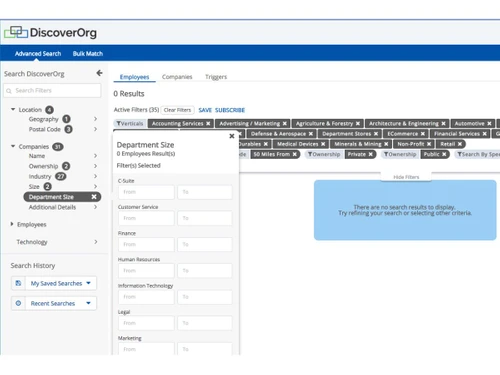This screenshot has height=375, width=500.
Task: Open Advanced Search in navigation bar
Action: pos(38,53)
